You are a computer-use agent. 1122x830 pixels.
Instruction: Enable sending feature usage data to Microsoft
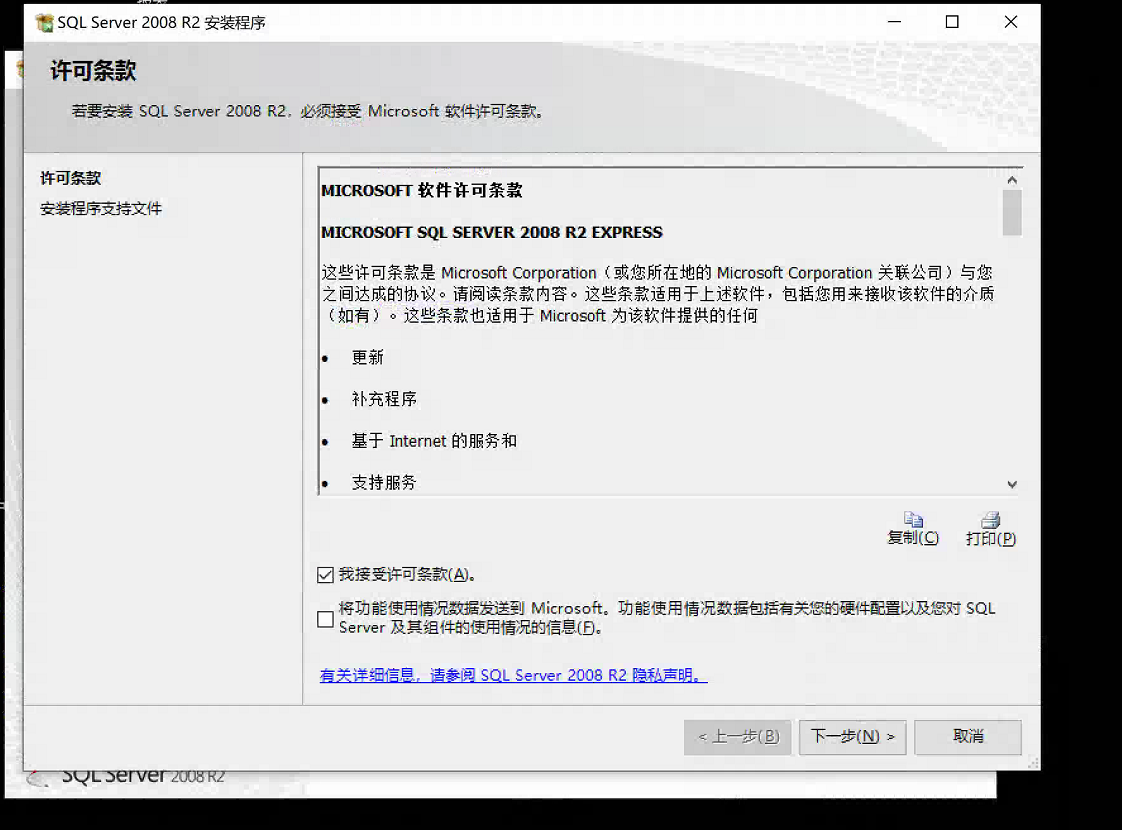(x=326, y=619)
